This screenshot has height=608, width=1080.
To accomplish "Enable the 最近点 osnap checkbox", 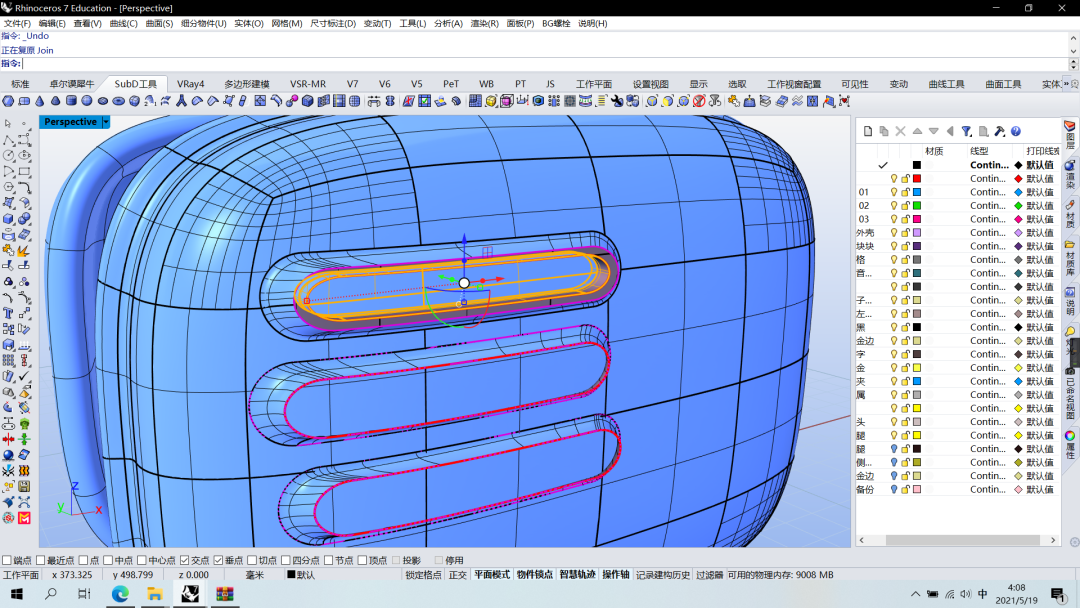I will pos(41,560).
